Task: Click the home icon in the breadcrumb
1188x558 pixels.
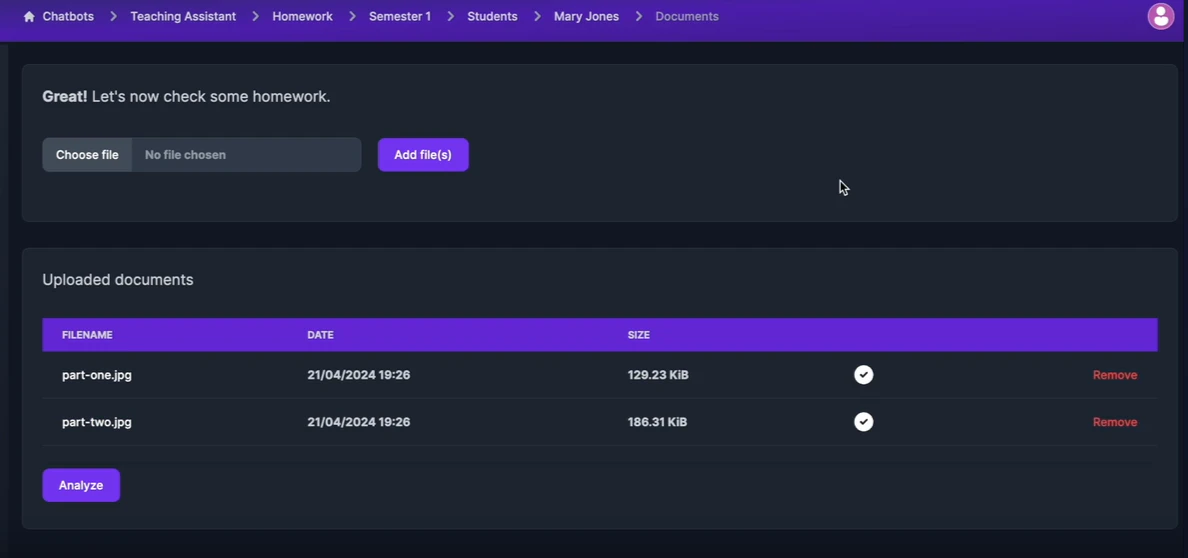Action: pyautogui.click(x=29, y=17)
